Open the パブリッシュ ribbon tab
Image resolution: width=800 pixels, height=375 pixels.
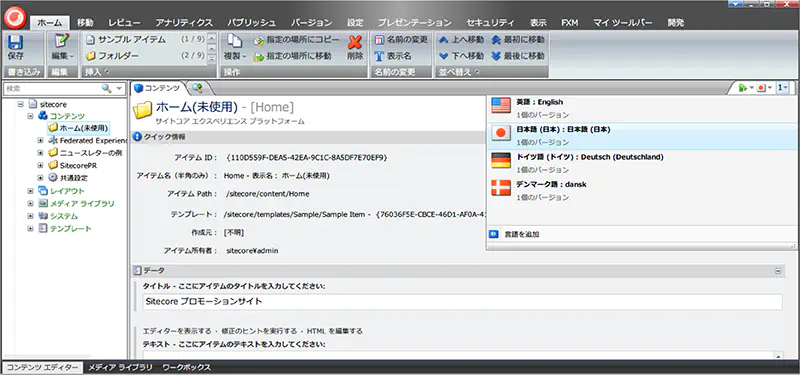pos(252,22)
